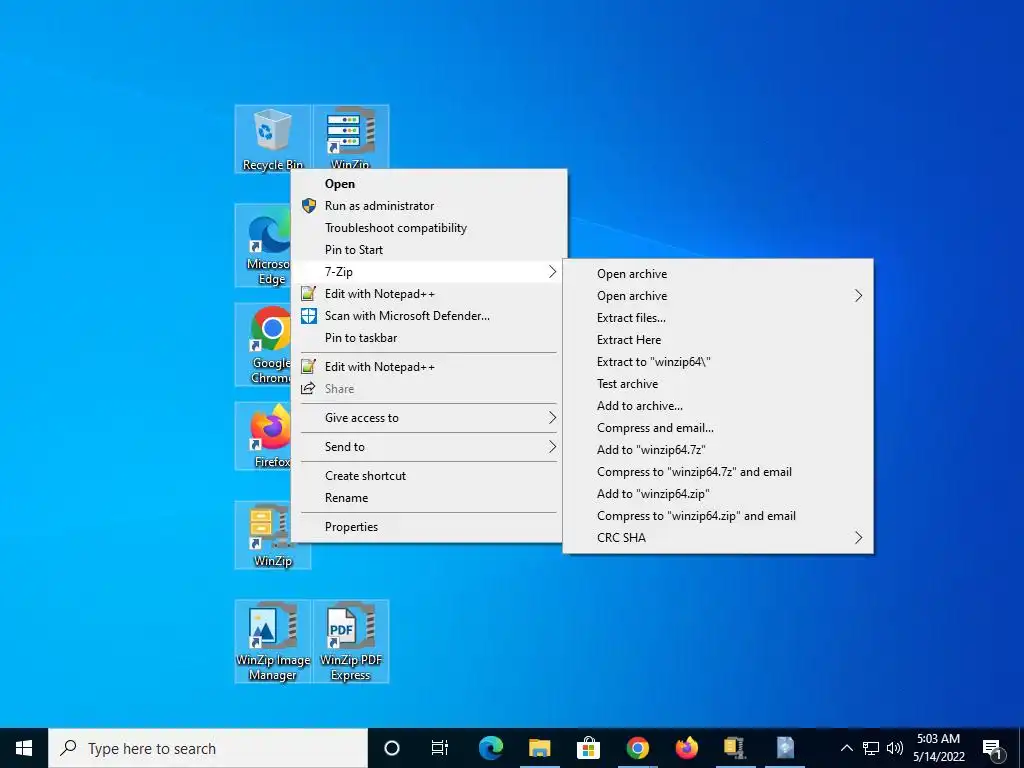The image size is (1024, 768).
Task: Select the WinZip PDF Express desktop icon
Action: coord(351,641)
